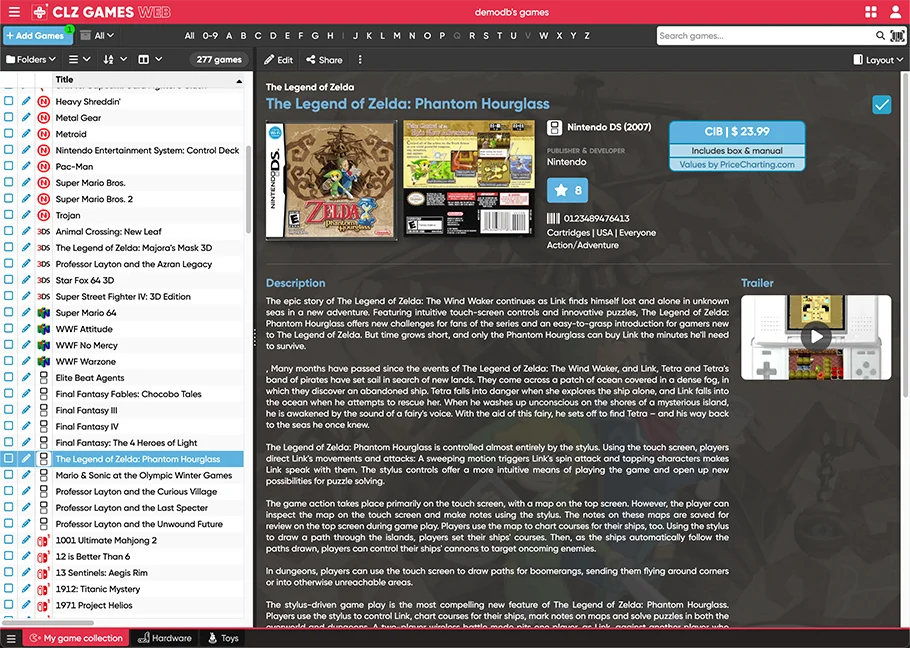
Task: Click the barcode scanner icon beside search
Action: 897,36
